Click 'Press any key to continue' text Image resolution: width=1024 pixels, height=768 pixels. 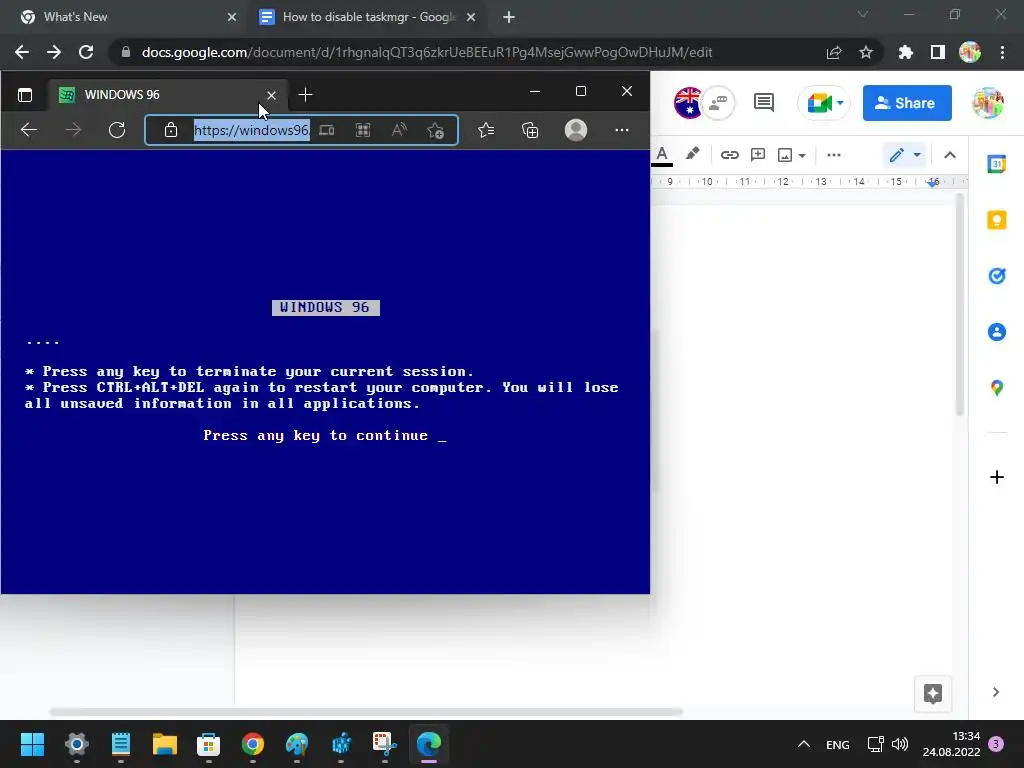315,435
